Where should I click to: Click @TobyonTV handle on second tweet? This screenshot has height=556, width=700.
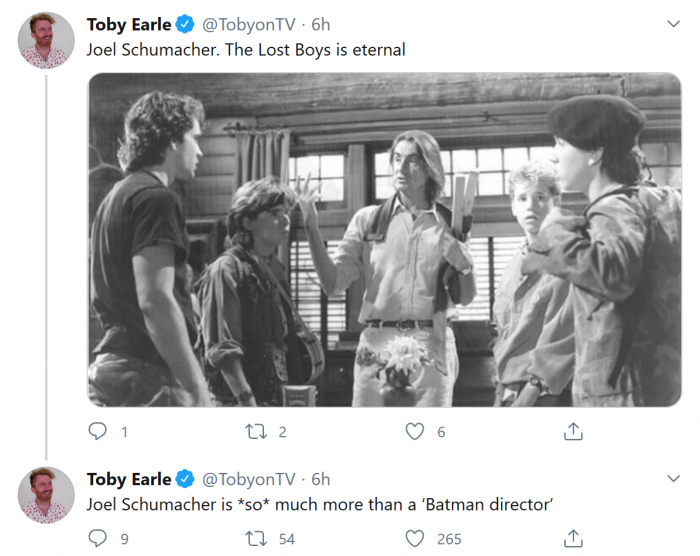tap(250, 479)
